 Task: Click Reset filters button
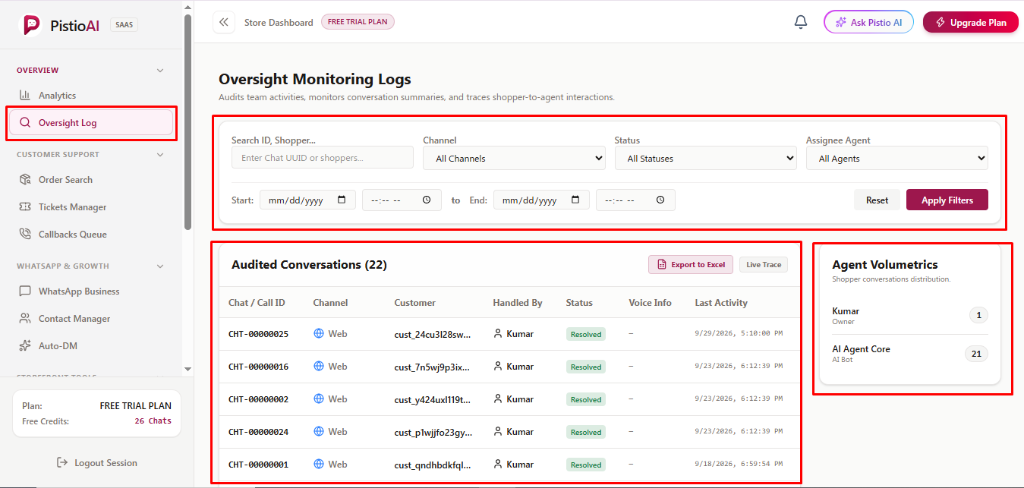(877, 200)
